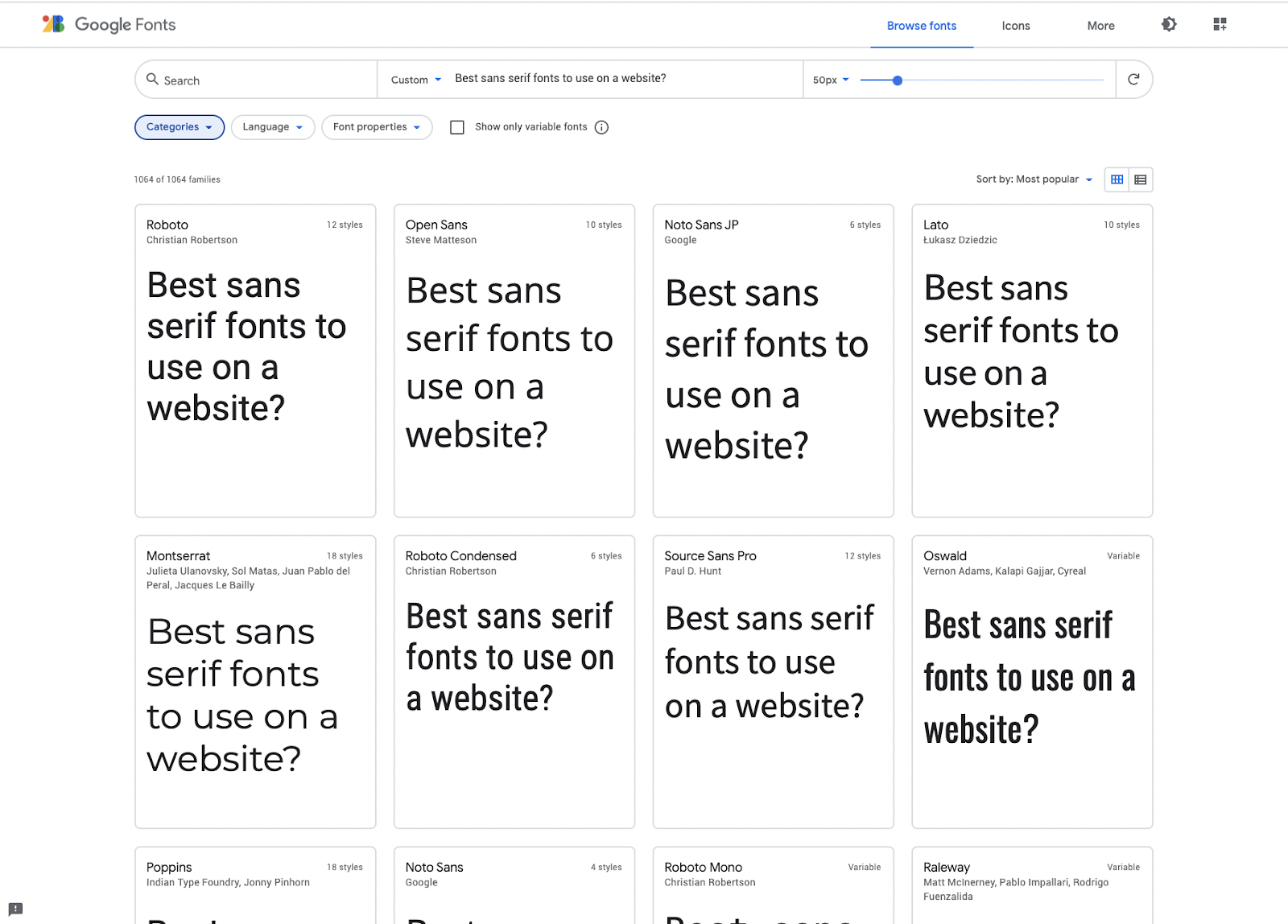Switch to list view layout
Image resolution: width=1288 pixels, height=924 pixels.
tap(1141, 179)
